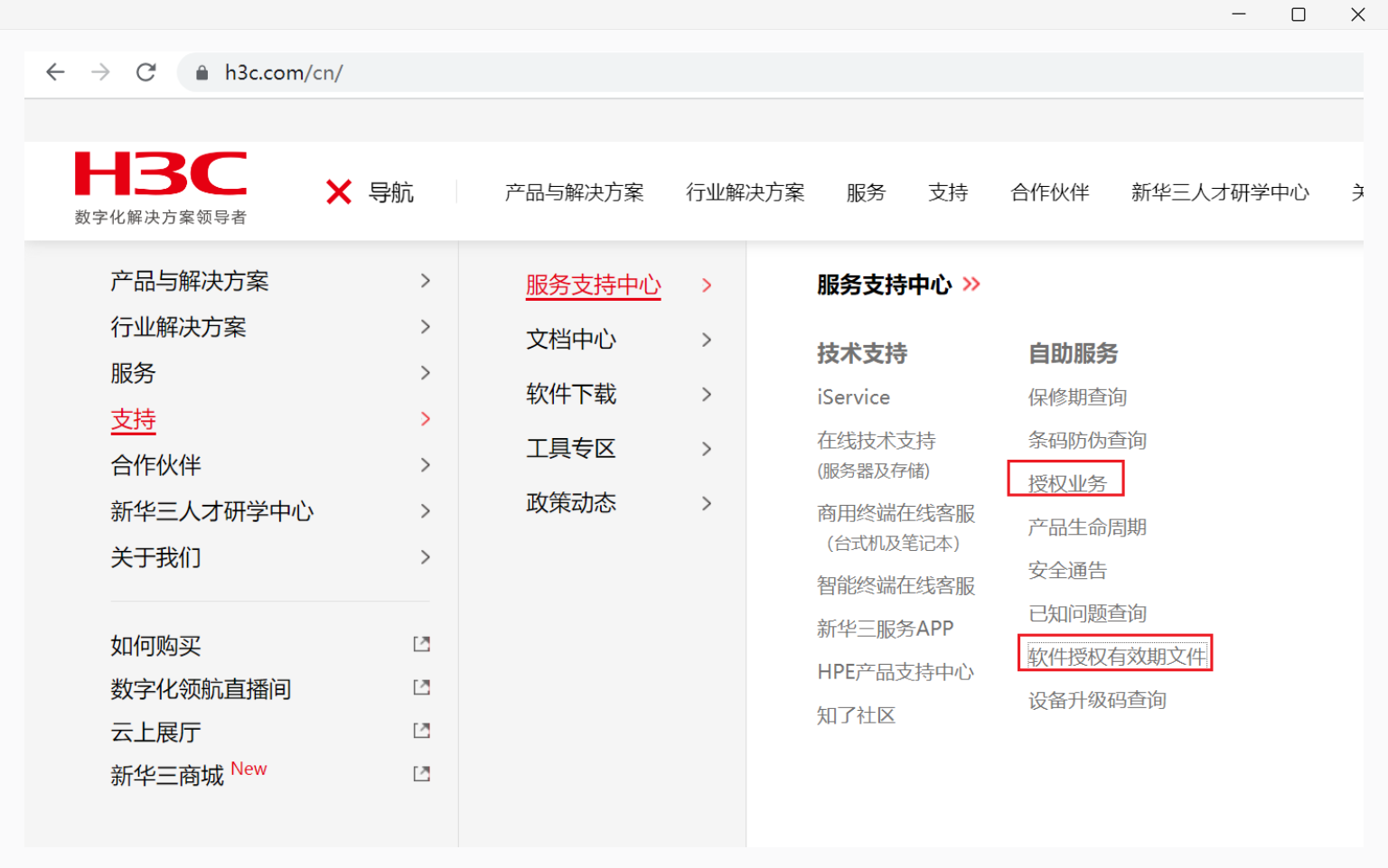Click the 导航 label in header

click(391, 192)
